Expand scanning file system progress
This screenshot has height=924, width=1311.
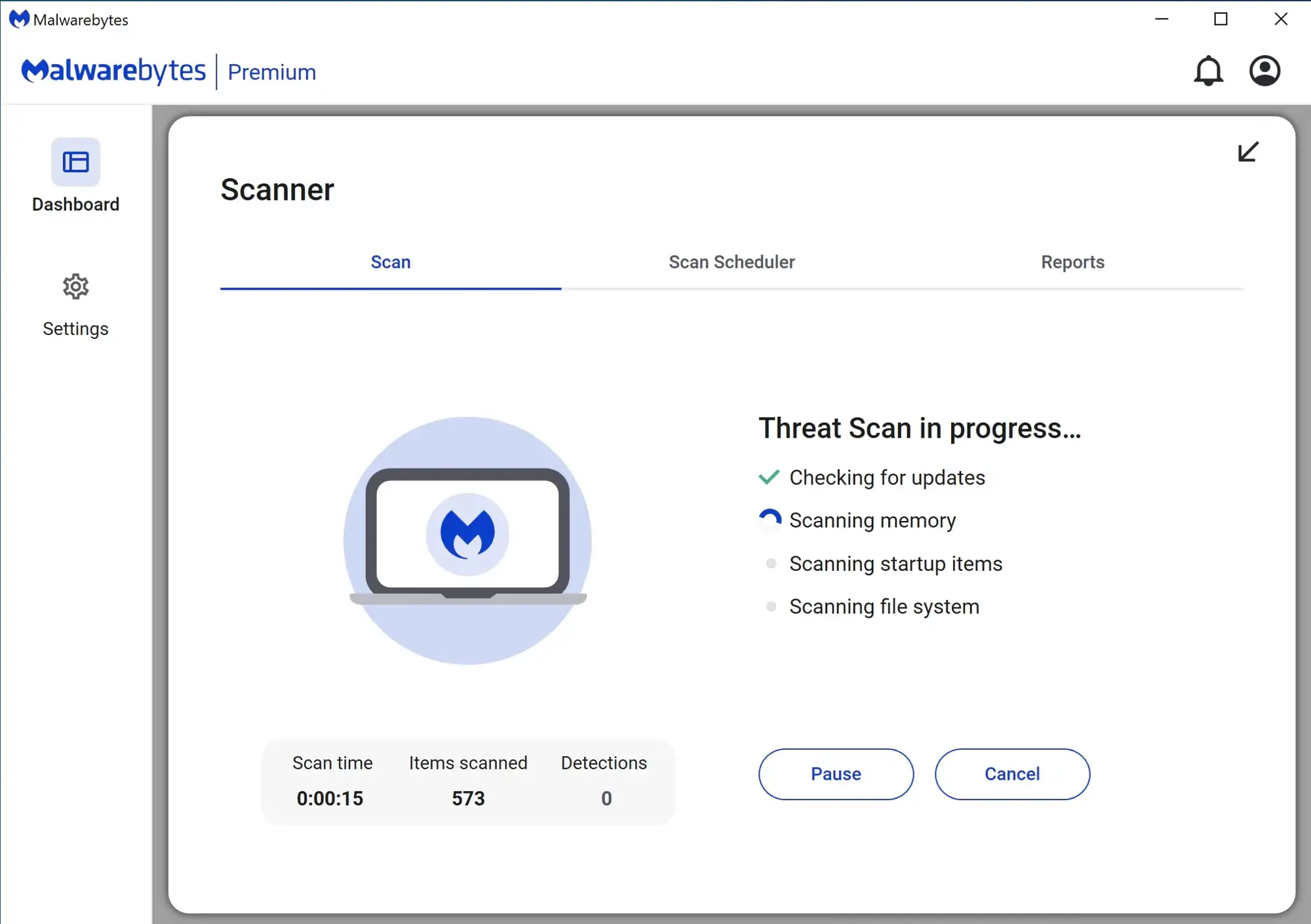[x=885, y=605]
